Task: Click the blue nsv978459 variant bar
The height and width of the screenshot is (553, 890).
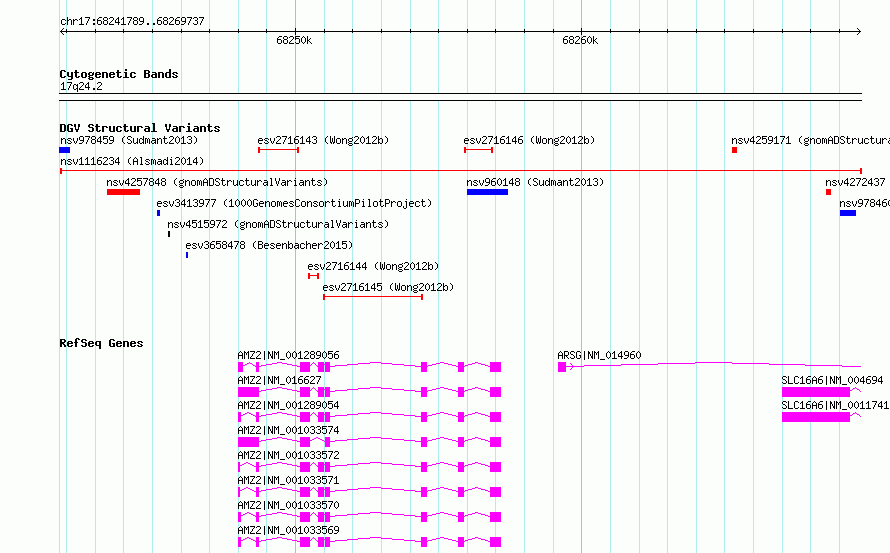Action: pyautogui.click(x=65, y=150)
